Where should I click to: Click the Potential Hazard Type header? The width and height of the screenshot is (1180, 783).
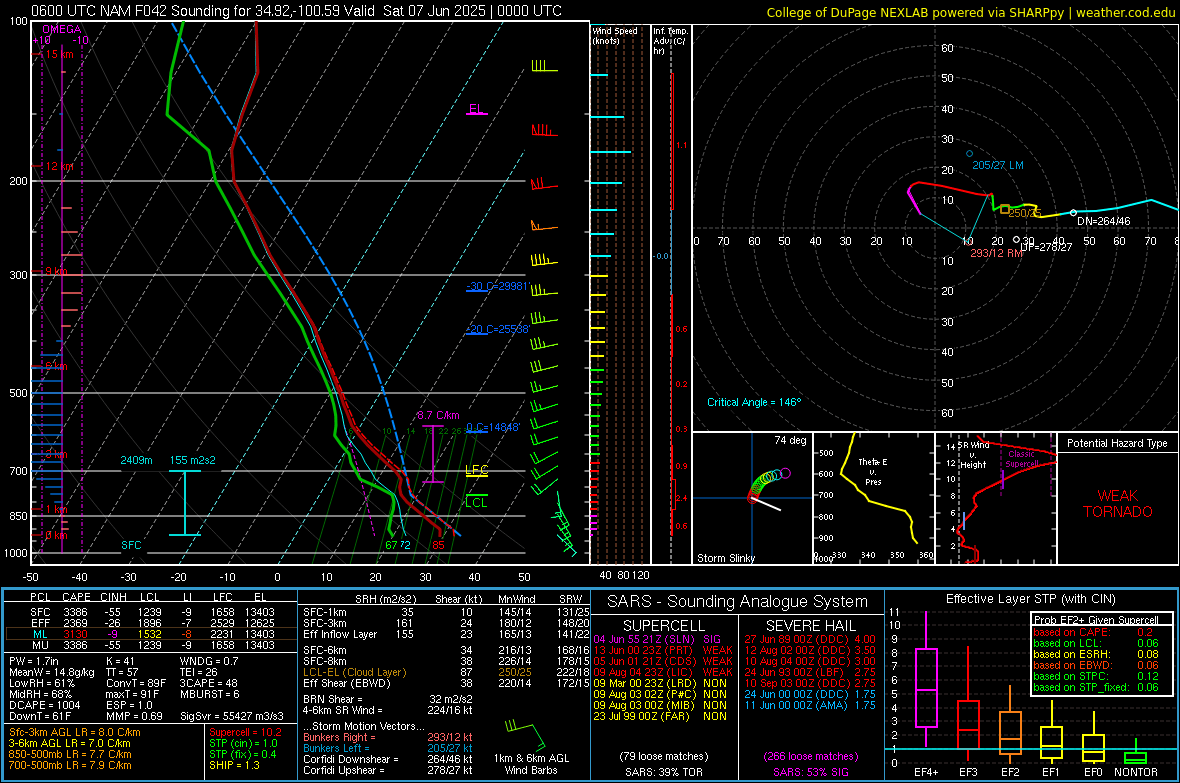point(1118,443)
